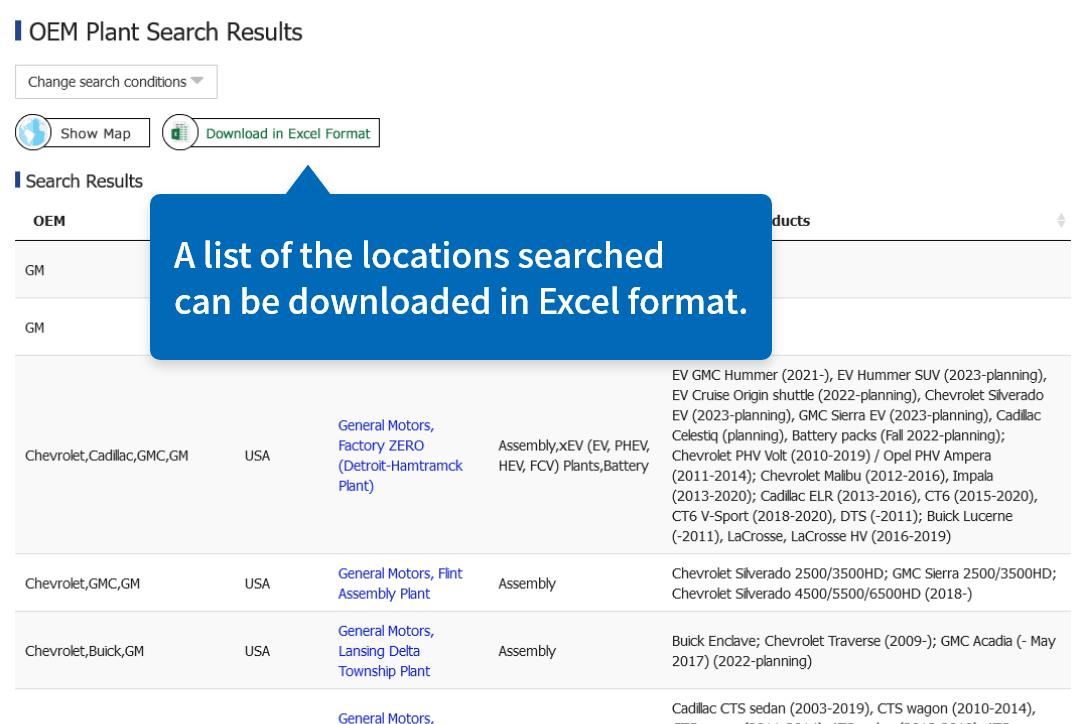
Task: Click the Excel spreadsheet icon
Action: click(x=180, y=132)
